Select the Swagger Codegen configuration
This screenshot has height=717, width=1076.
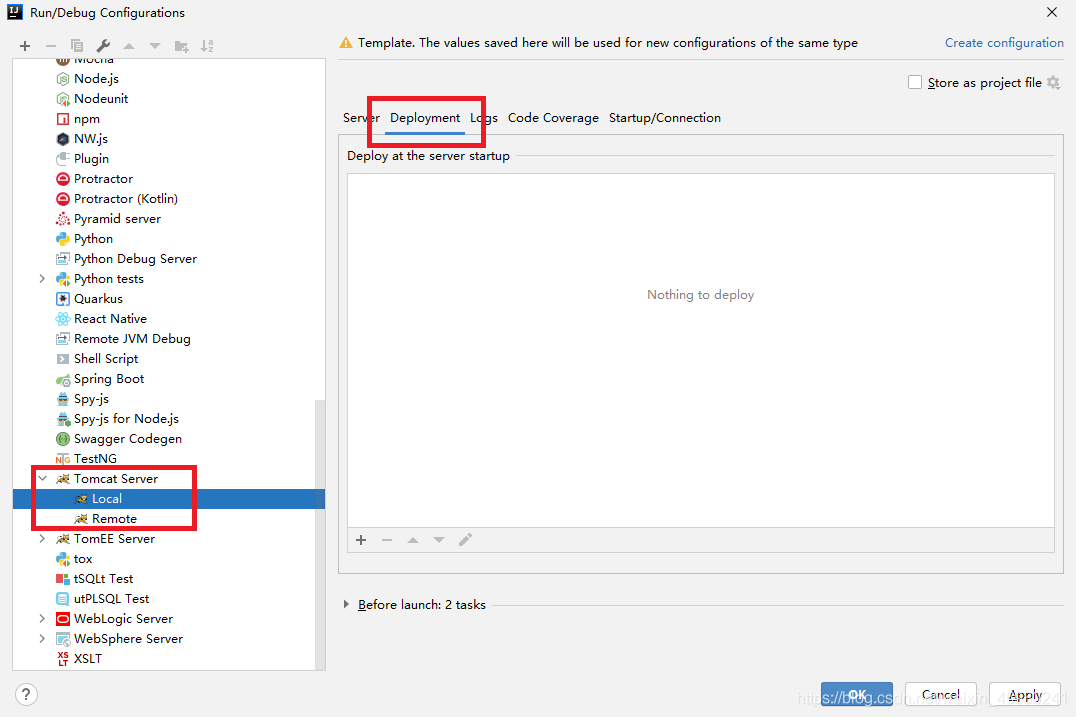pyautogui.click(x=128, y=438)
